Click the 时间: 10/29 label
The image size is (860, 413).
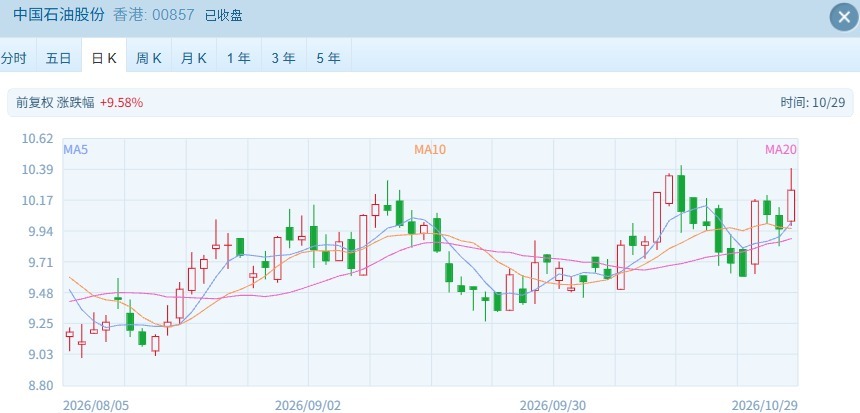813,103
